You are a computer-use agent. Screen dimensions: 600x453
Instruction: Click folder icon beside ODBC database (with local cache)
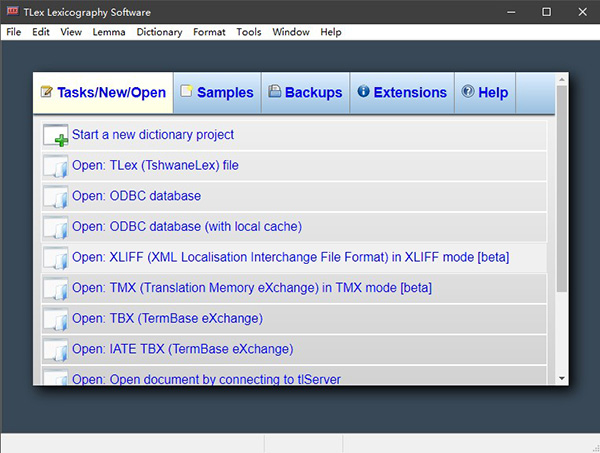coord(55,227)
